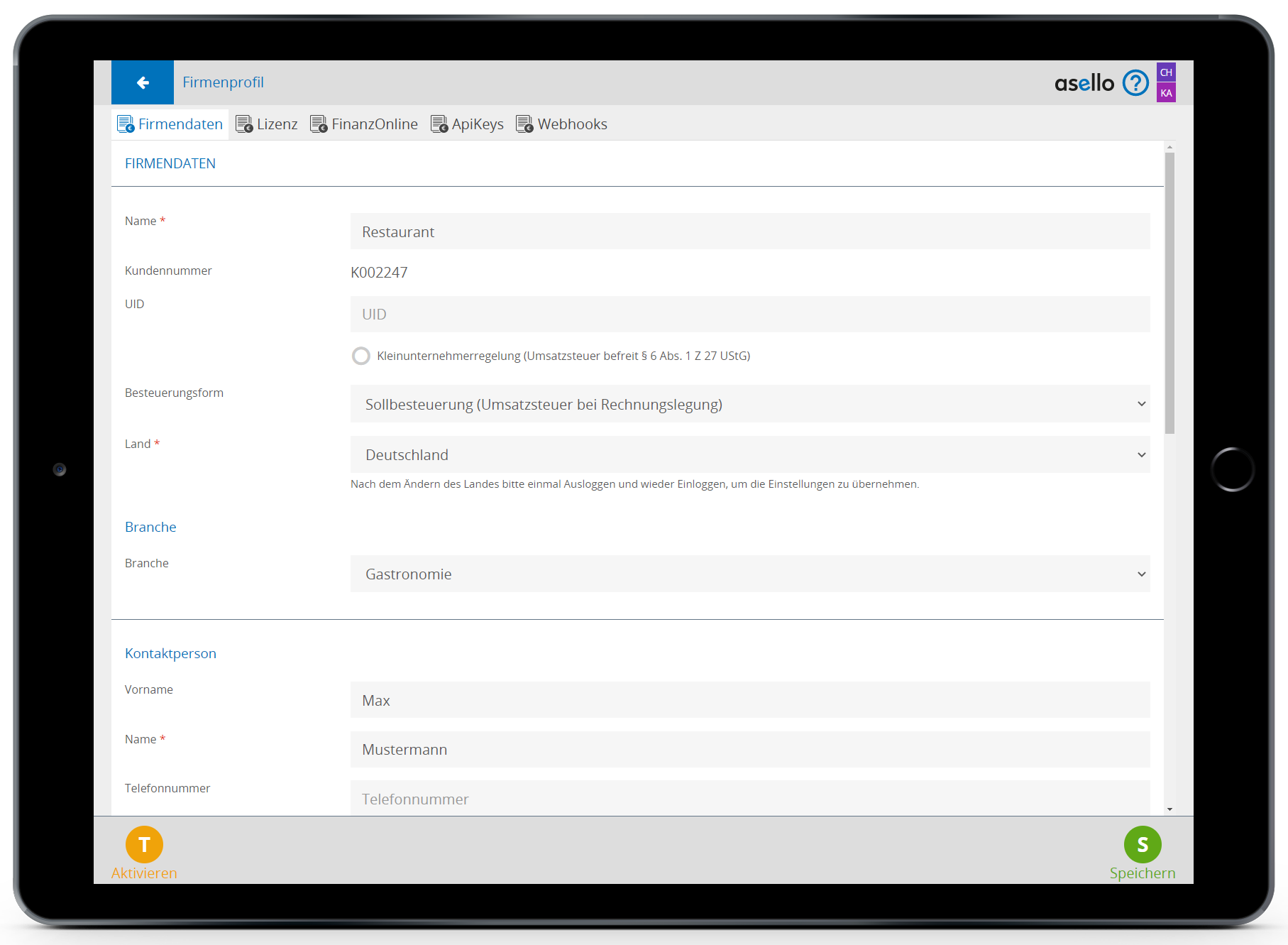The width and height of the screenshot is (1288, 945).
Task: Click the ApiKeys tab icon
Action: tap(439, 124)
